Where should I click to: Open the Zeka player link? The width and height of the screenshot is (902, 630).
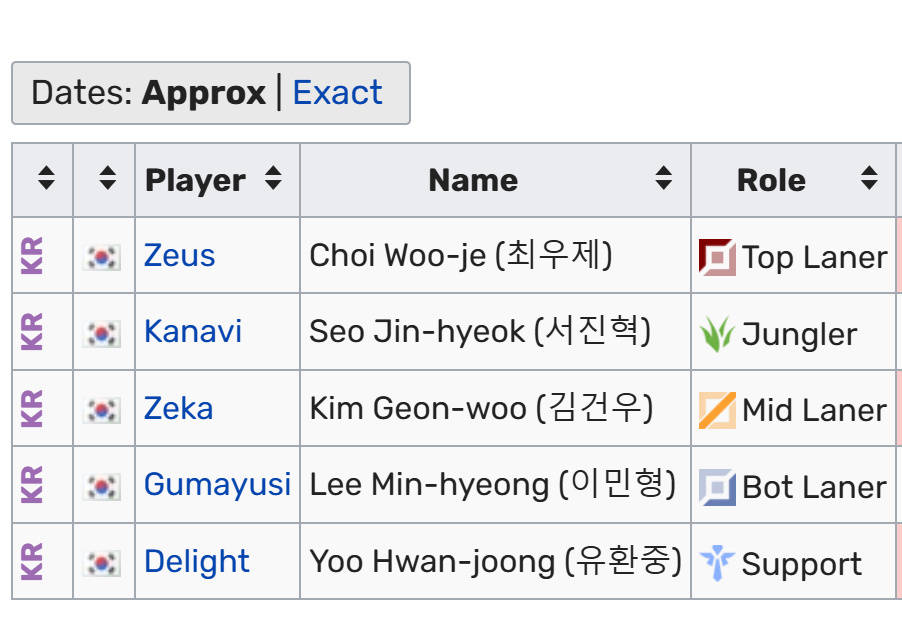click(178, 409)
